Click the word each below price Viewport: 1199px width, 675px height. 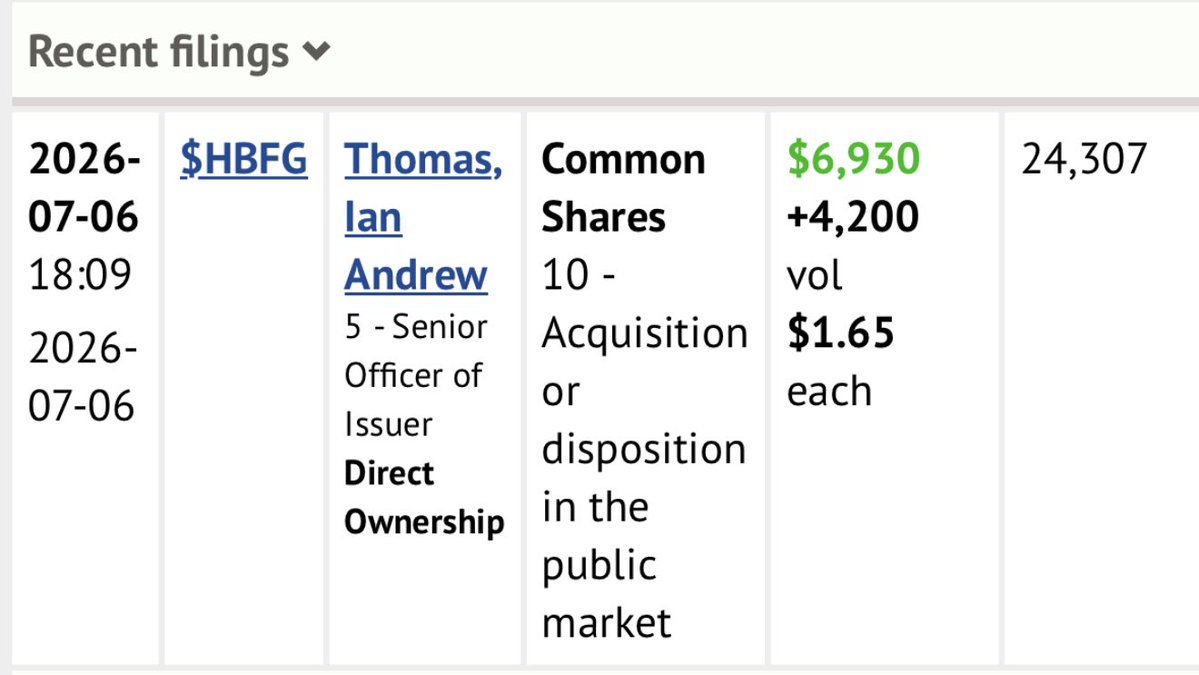coord(829,391)
